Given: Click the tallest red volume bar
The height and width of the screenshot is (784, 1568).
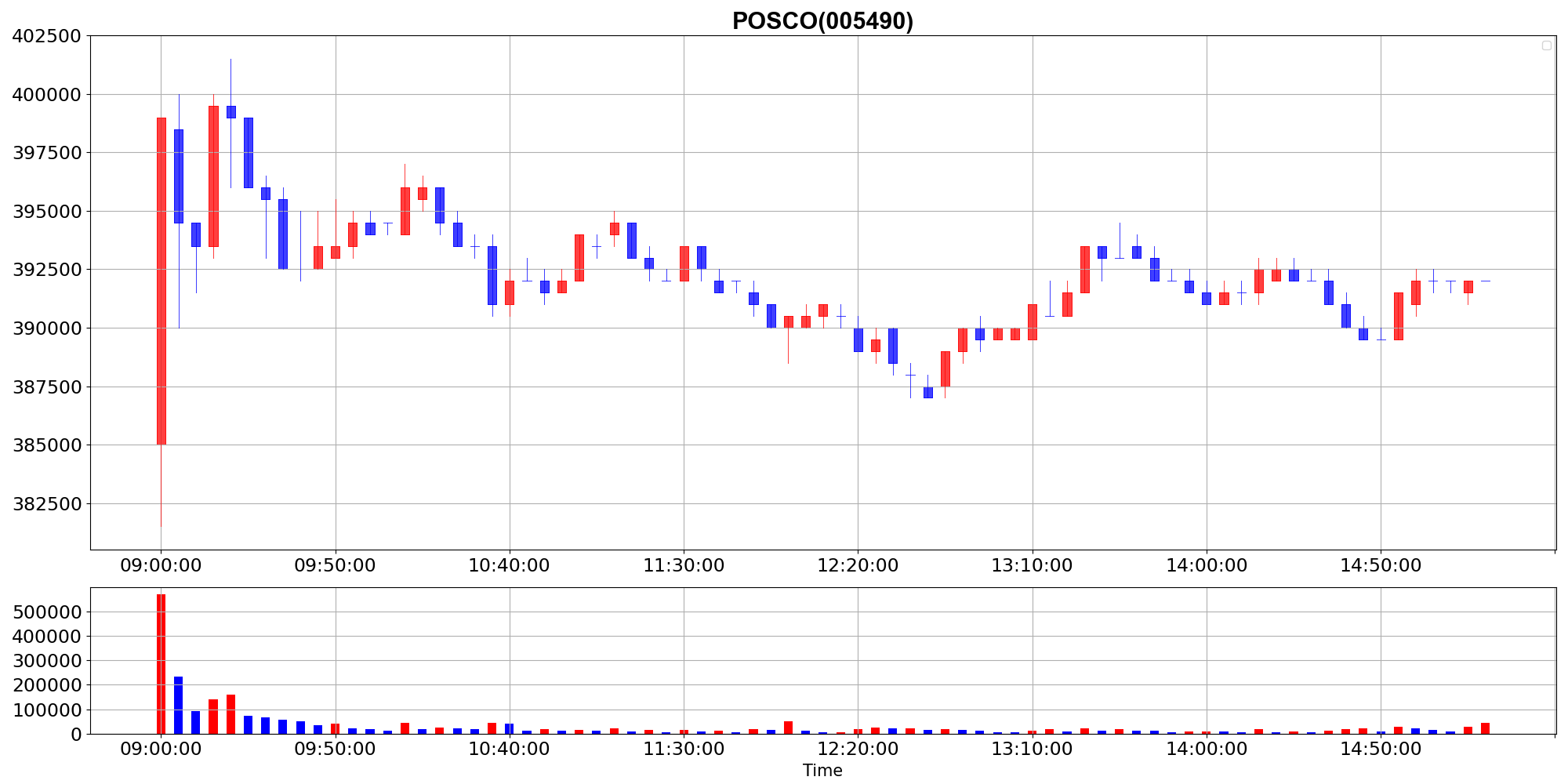Looking at the screenshot, I should click(x=161, y=664).
